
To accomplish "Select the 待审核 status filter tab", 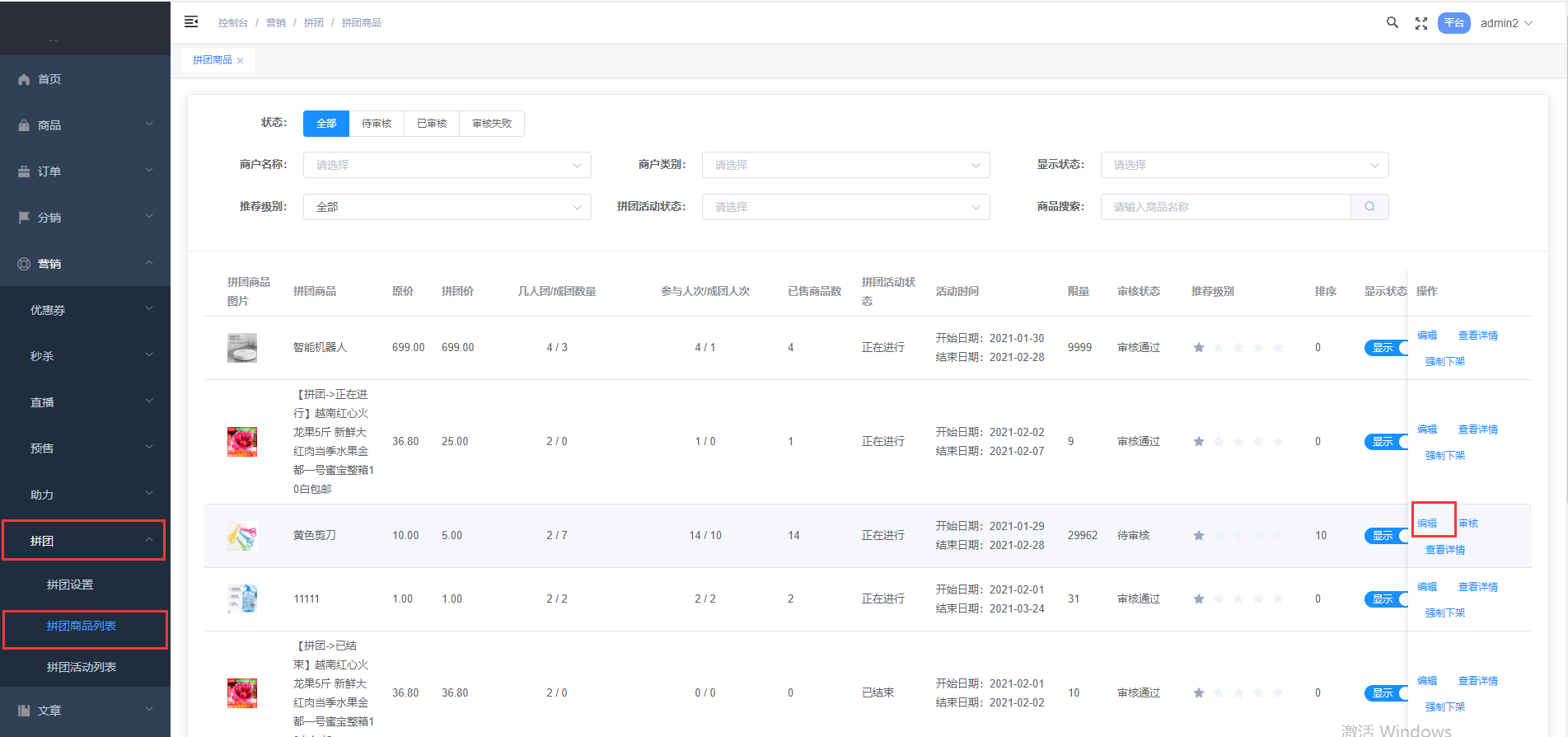I will 377,124.
